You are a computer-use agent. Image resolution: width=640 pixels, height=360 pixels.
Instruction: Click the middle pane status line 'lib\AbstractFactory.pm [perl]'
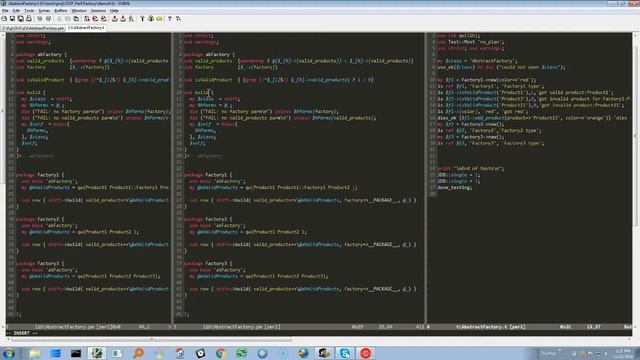[241, 327]
